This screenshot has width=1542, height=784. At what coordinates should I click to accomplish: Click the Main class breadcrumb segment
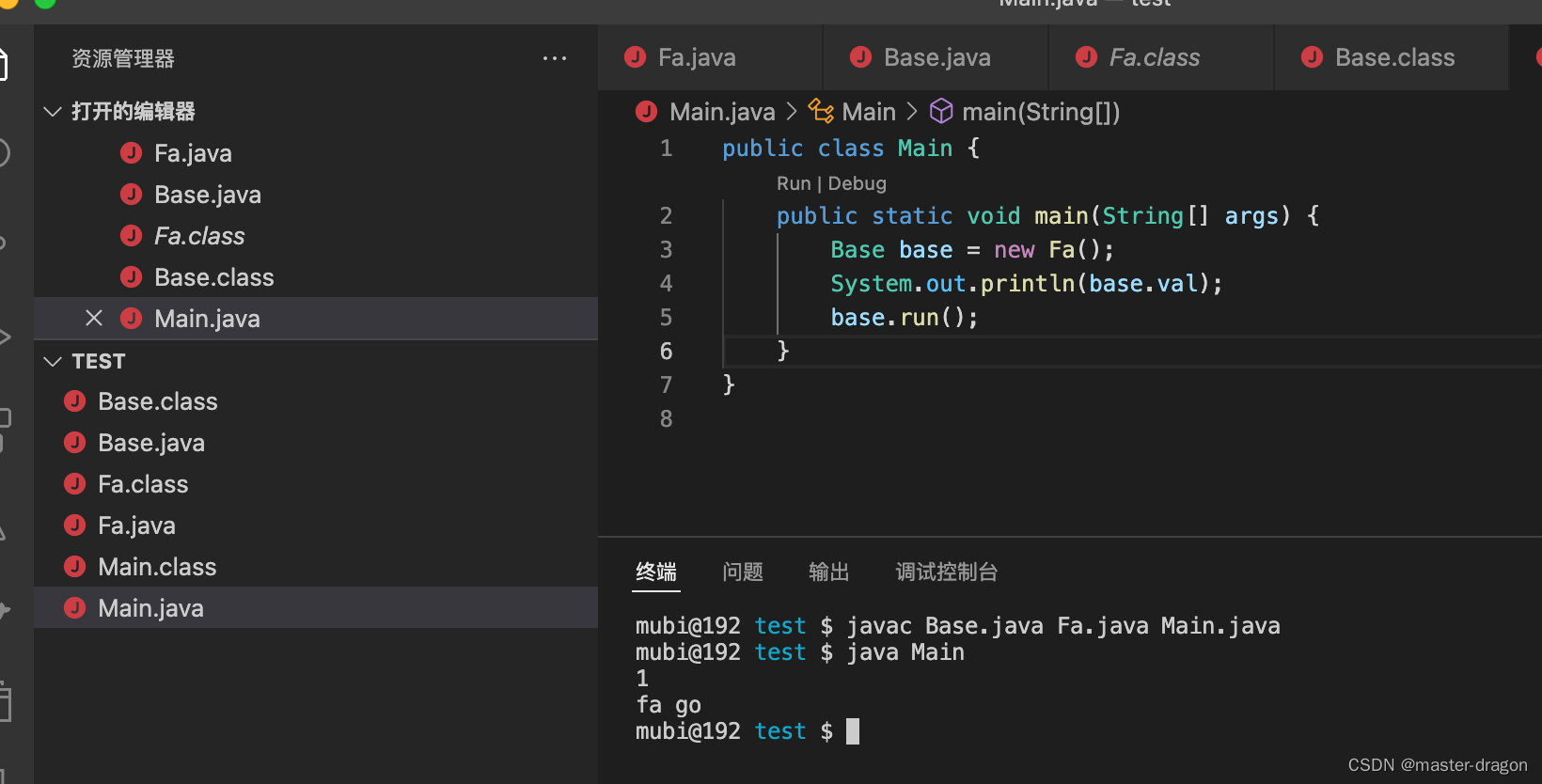point(869,112)
